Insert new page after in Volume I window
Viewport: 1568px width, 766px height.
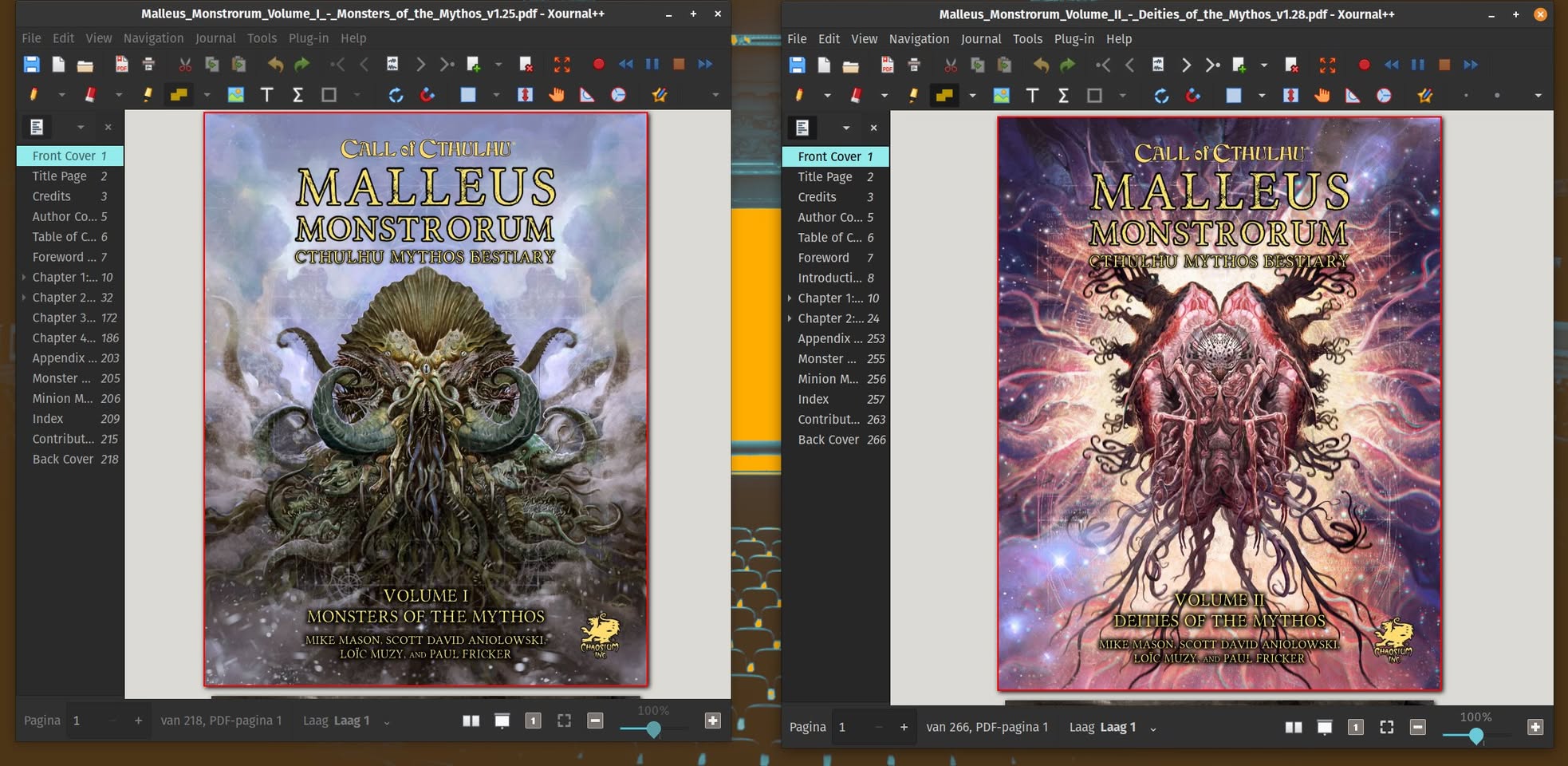(x=473, y=65)
